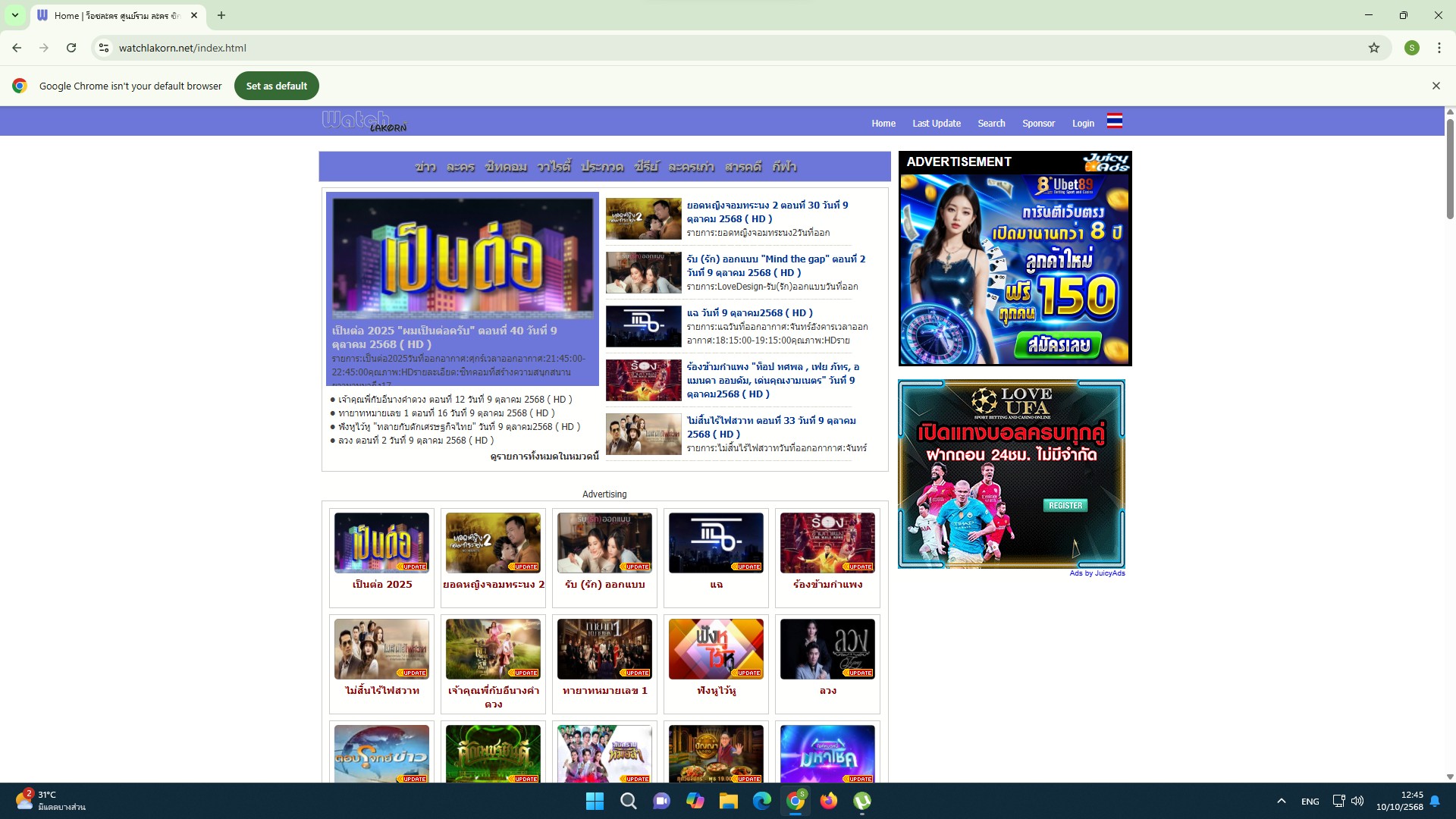Show hidden system tray icons chevron

[x=1281, y=801]
